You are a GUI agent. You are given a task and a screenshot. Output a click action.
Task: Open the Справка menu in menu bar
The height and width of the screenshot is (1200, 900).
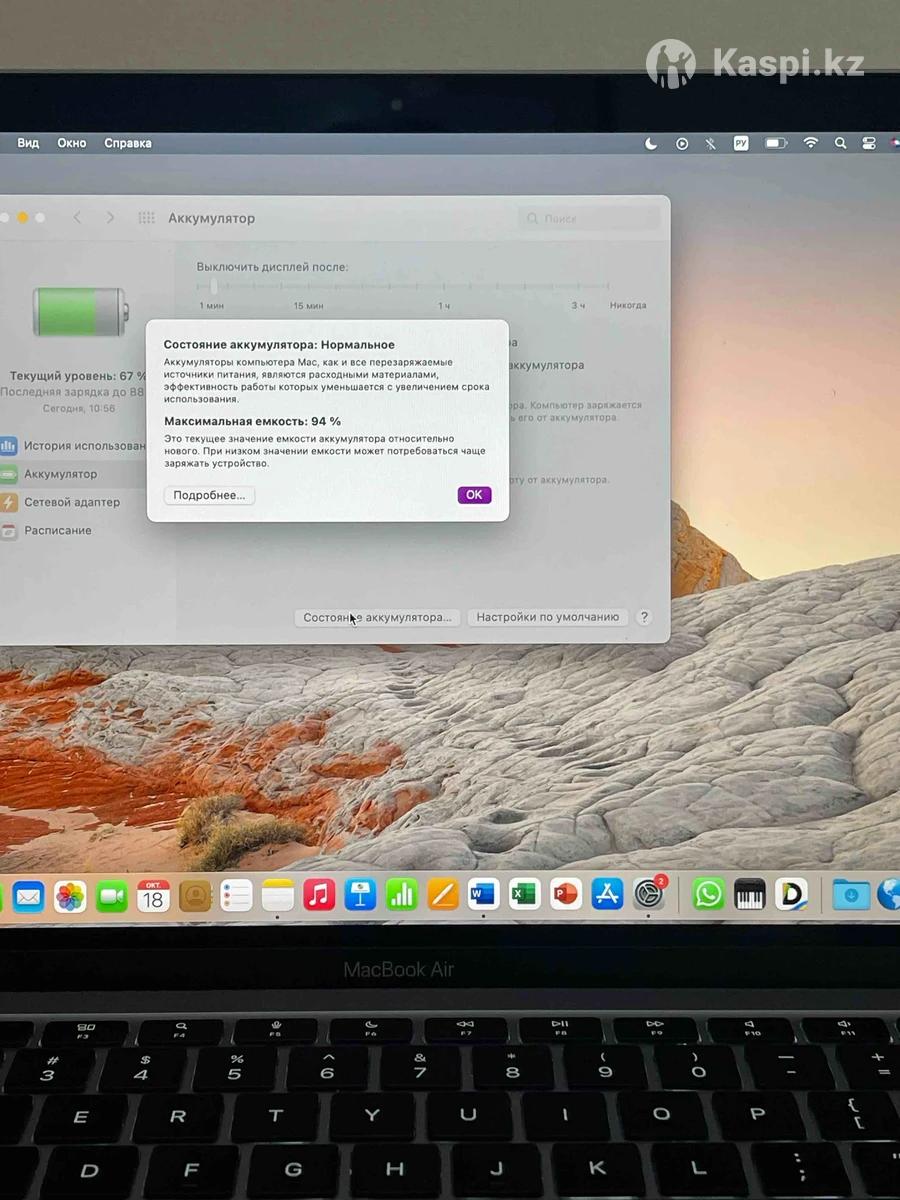click(x=128, y=143)
